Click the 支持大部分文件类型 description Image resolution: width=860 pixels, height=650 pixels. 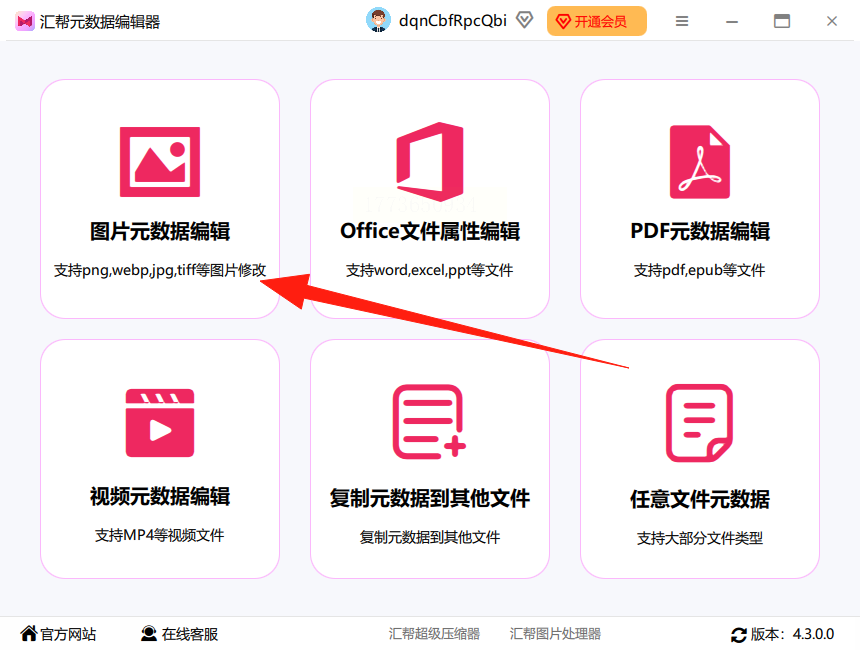tap(700, 538)
